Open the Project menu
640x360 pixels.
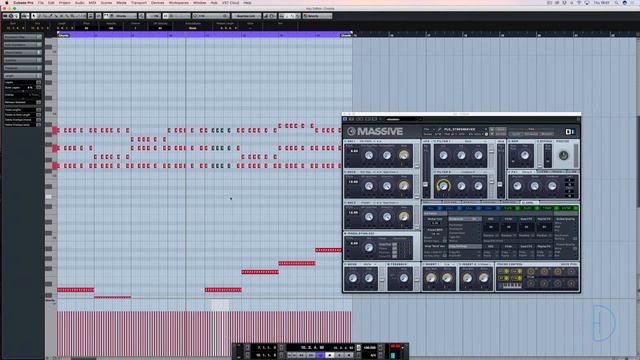pyautogui.click(x=64, y=2)
